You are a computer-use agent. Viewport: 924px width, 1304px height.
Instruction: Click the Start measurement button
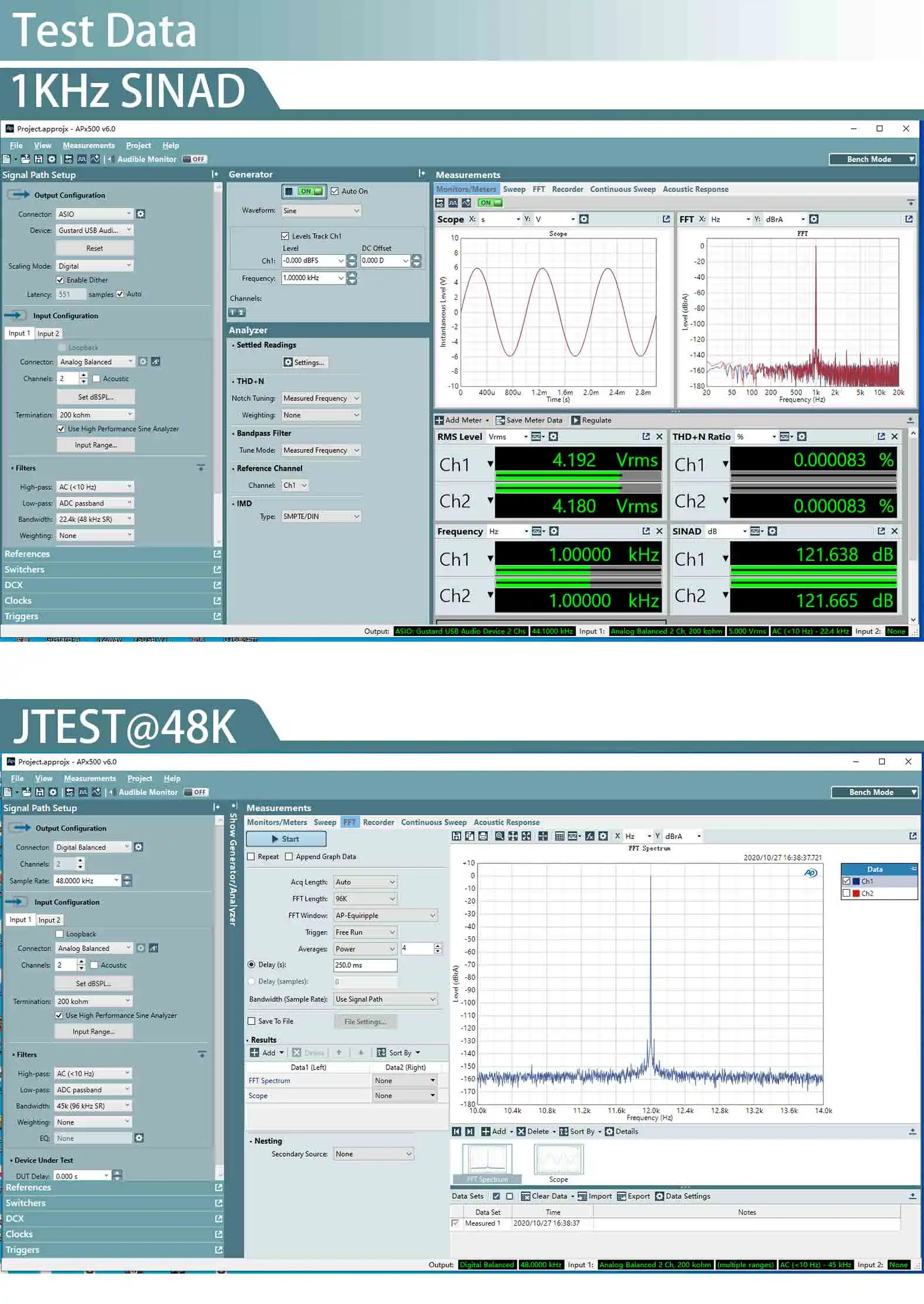[286, 839]
